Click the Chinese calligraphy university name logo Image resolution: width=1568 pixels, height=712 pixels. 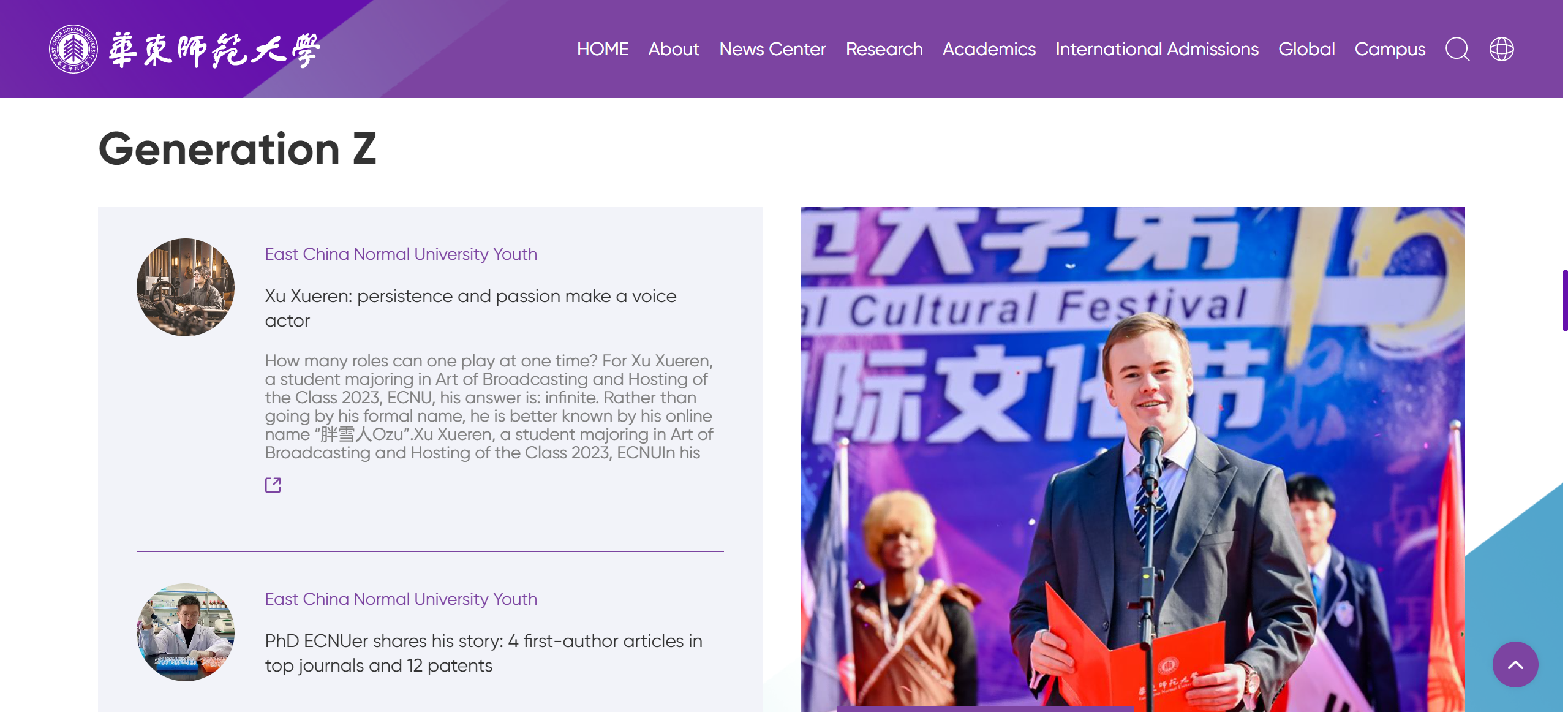(214, 50)
